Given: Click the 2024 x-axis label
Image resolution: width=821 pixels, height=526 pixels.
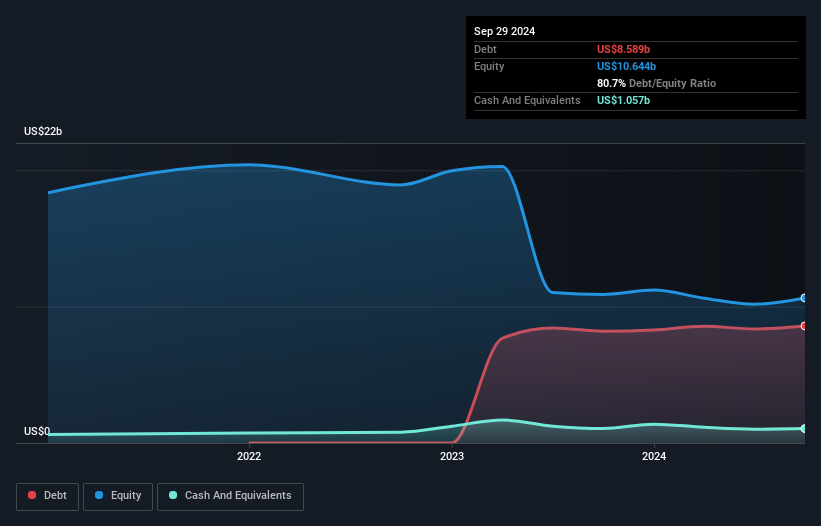Looking at the screenshot, I should pos(654,456).
